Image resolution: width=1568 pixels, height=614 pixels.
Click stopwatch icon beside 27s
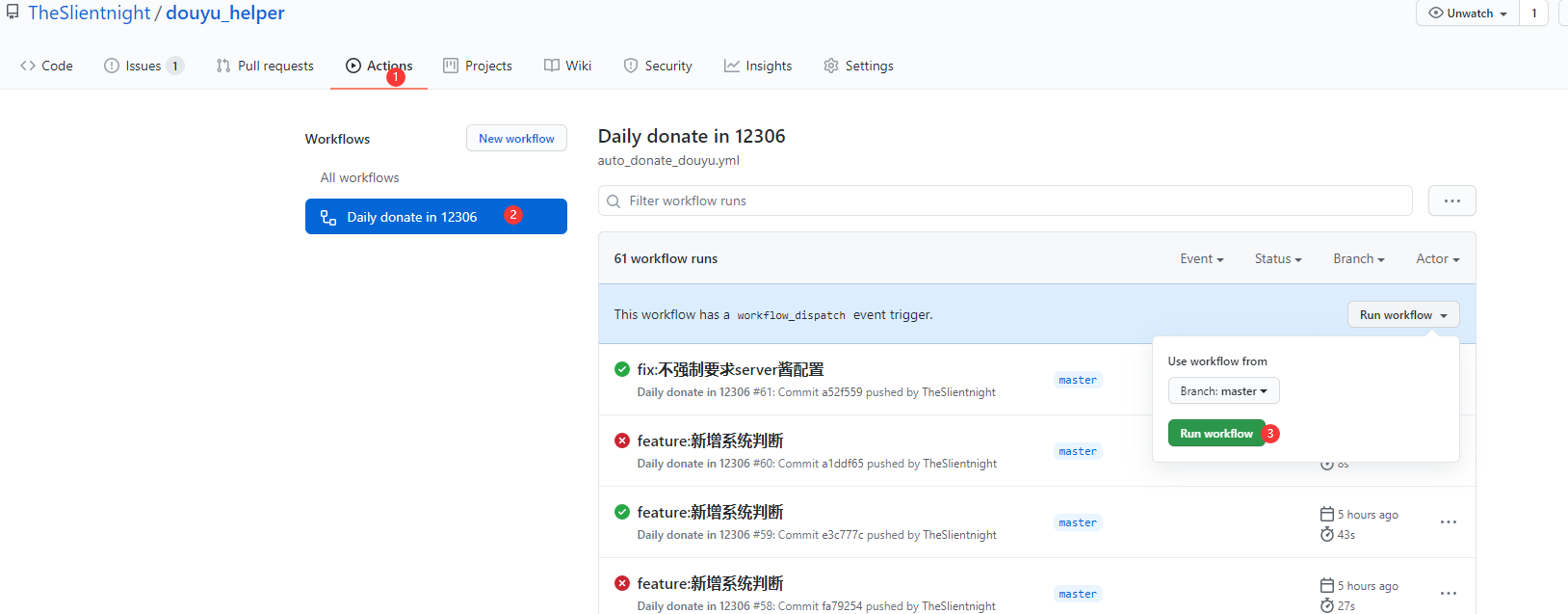coord(1327,605)
